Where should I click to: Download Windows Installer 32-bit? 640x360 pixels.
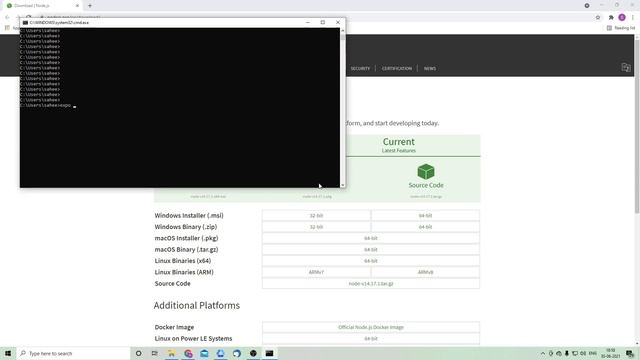[316, 216]
